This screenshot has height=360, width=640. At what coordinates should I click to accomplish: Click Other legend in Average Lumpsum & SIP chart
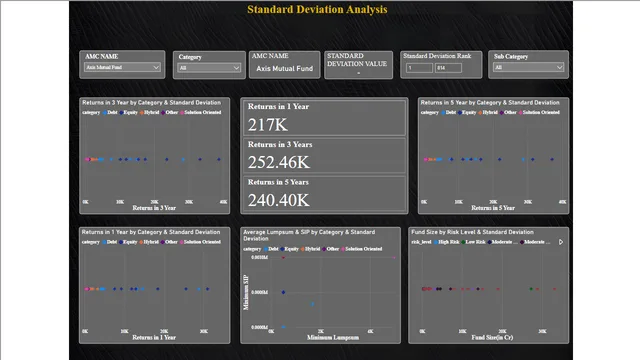331,249
